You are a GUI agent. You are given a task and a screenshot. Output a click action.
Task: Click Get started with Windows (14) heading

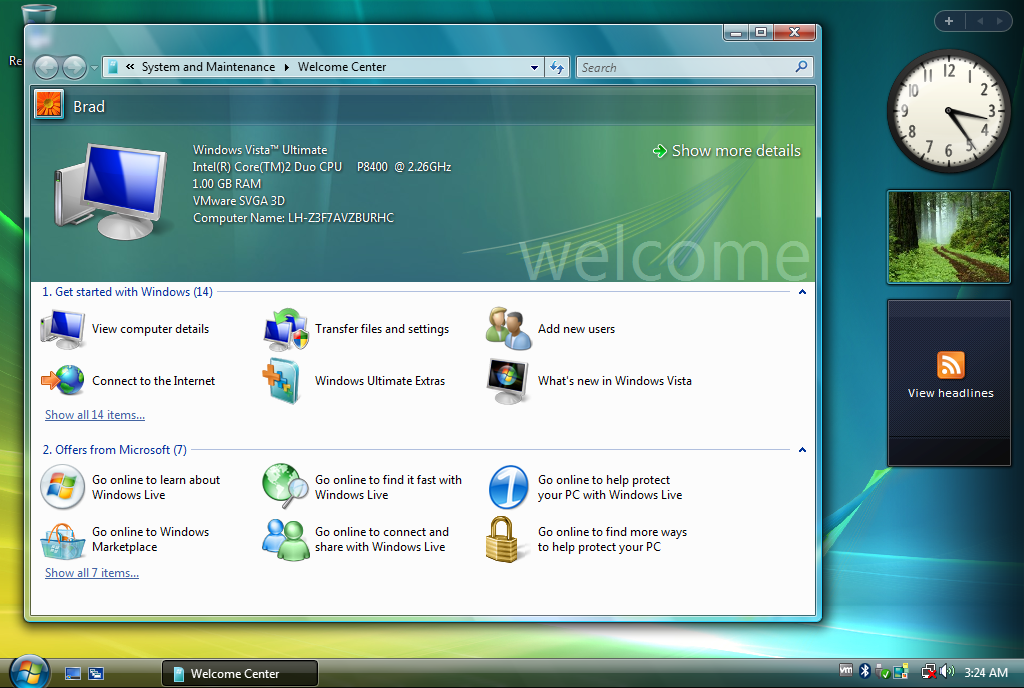tap(127, 292)
